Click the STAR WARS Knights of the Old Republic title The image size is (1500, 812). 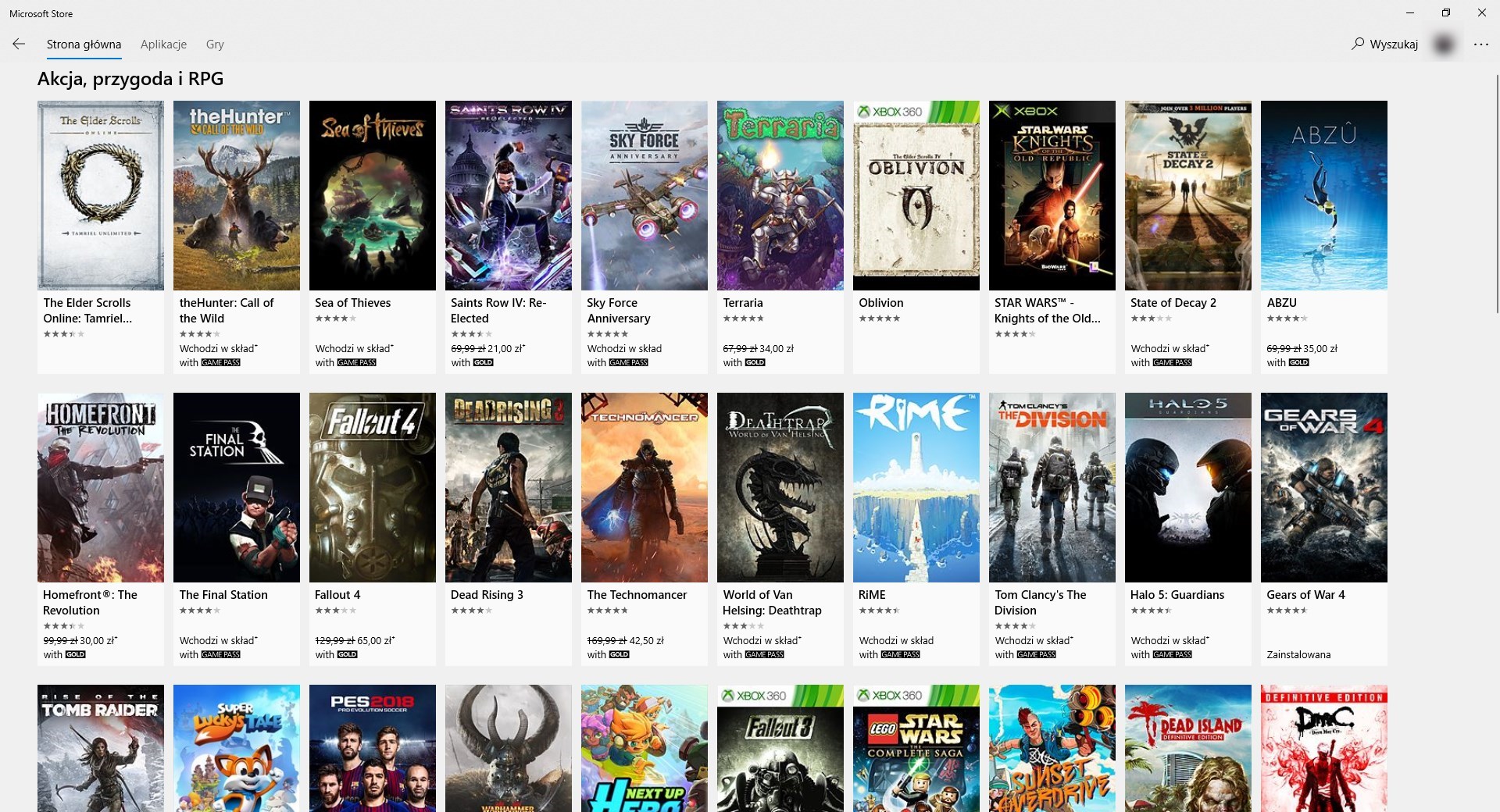[1047, 310]
